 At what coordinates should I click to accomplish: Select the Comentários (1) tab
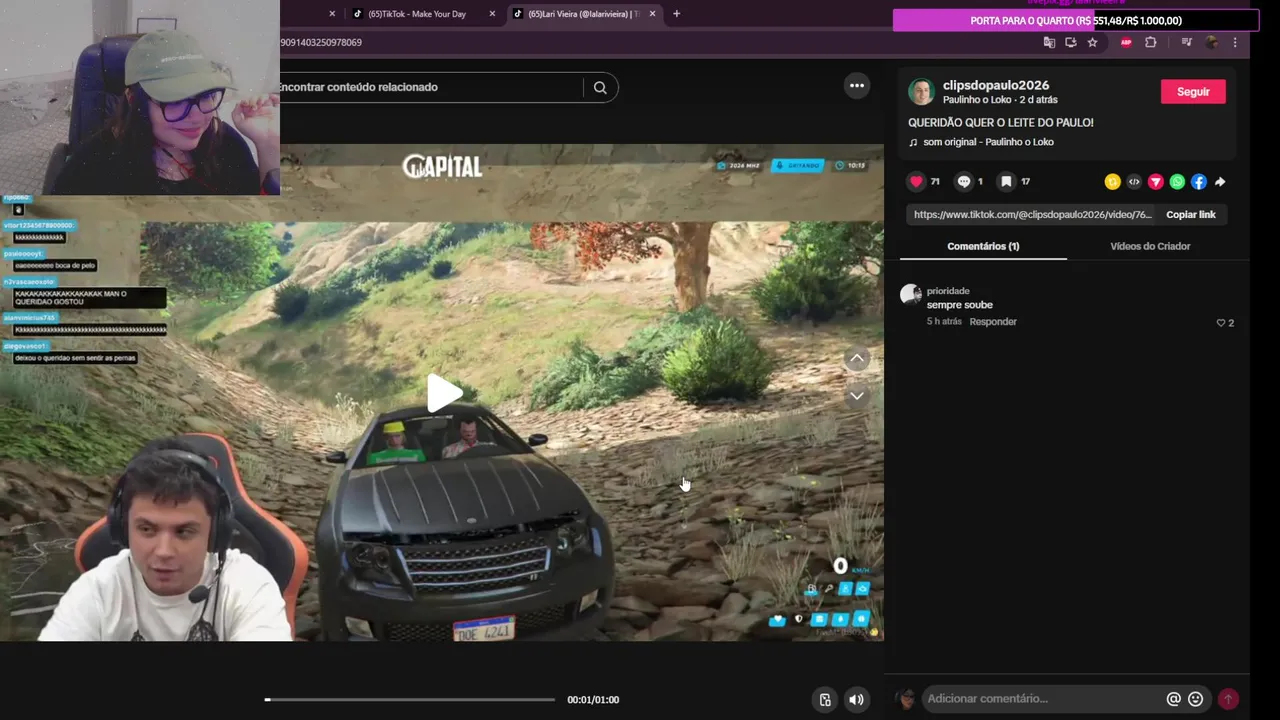pyautogui.click(x=983, y=246)
